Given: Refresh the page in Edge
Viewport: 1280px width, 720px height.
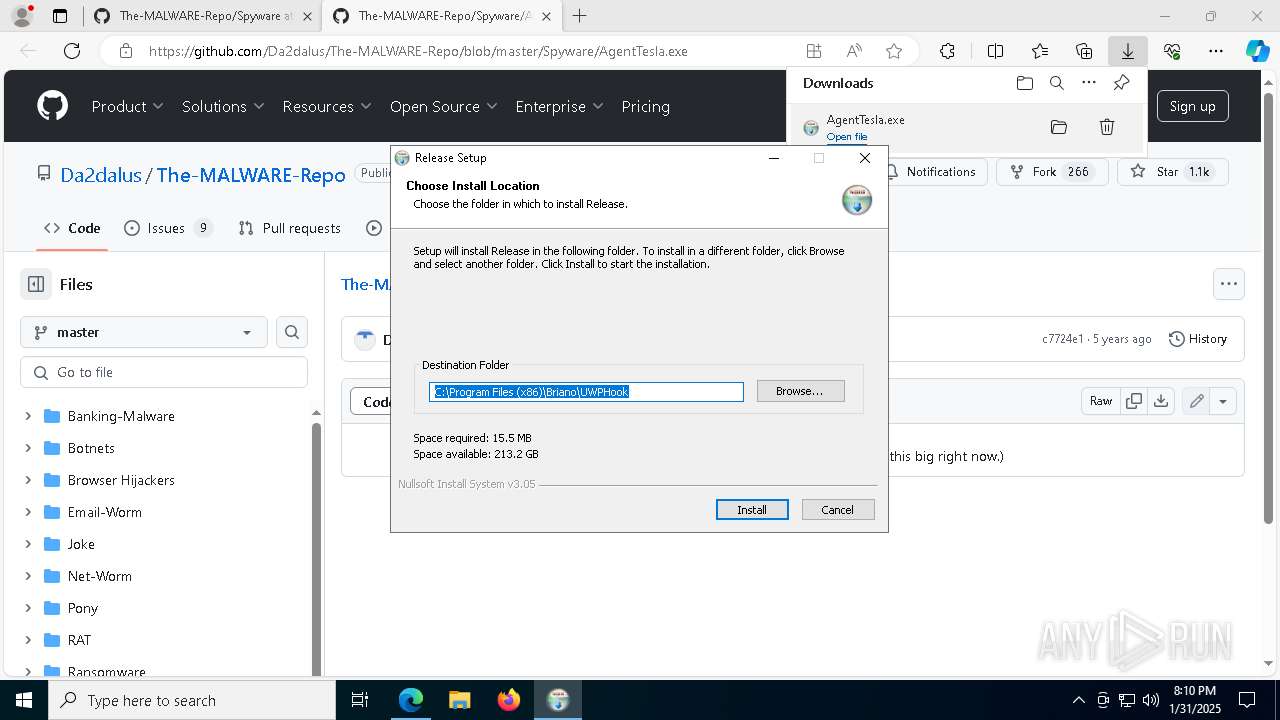Looking at the screenshot, I should click(x=72, y=51).
